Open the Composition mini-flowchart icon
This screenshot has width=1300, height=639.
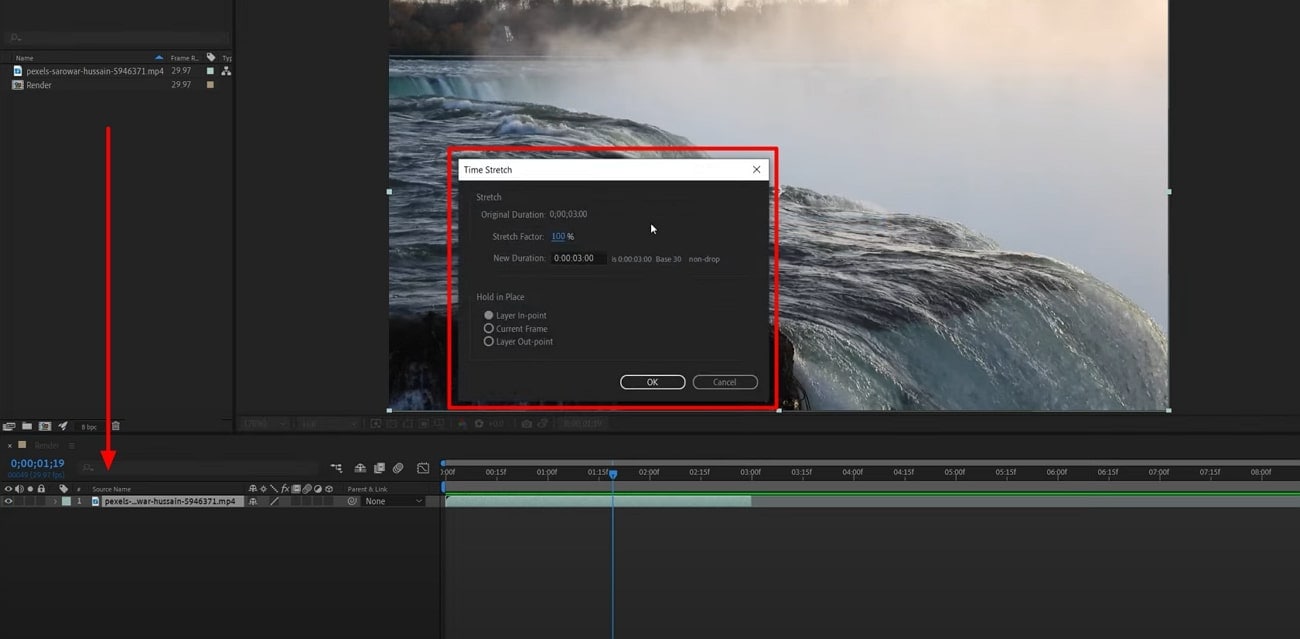coord(336,468)
